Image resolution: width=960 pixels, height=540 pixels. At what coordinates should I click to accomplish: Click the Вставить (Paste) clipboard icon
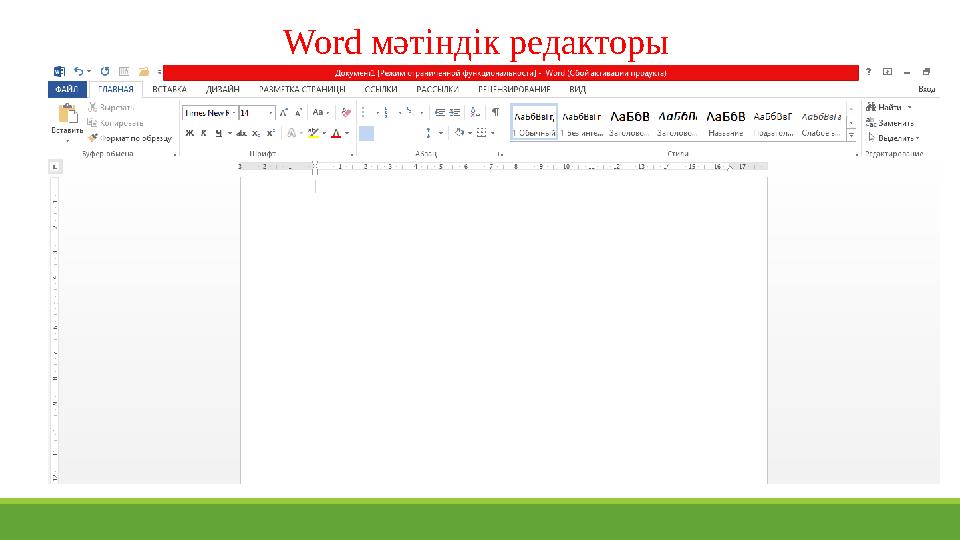67,114
